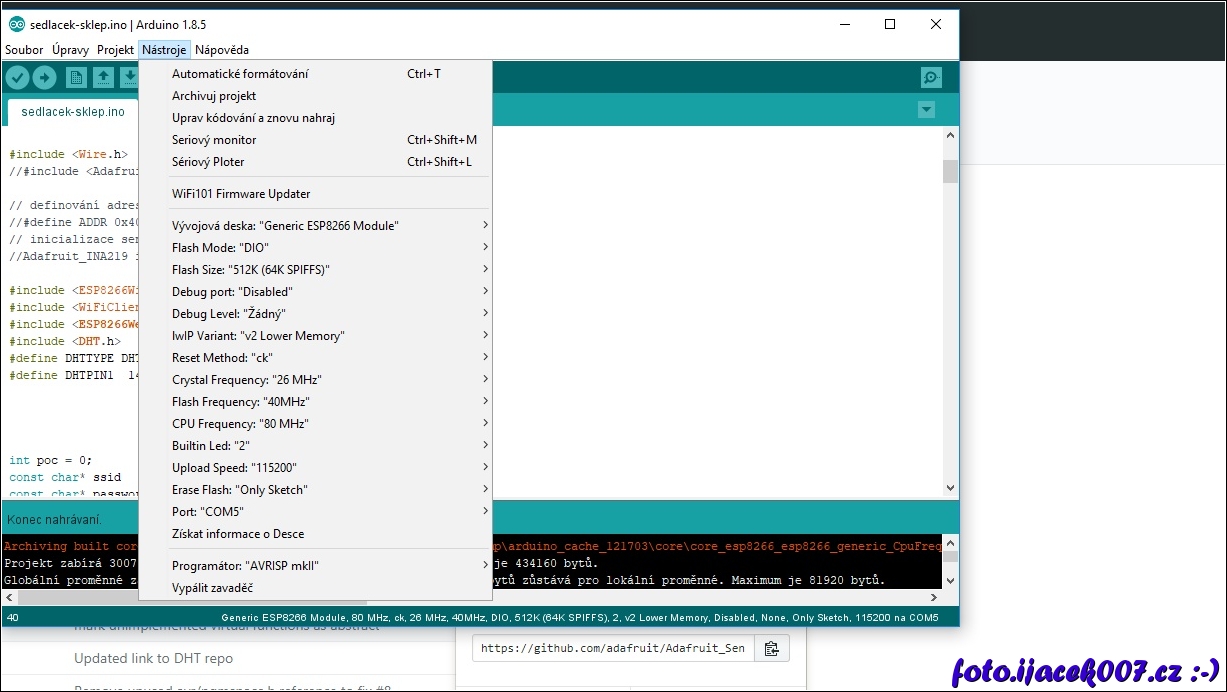1227x692 pixels.
Task: Click the Verify (checkmark) toolbar icon
Action: (x=17, y=78)
